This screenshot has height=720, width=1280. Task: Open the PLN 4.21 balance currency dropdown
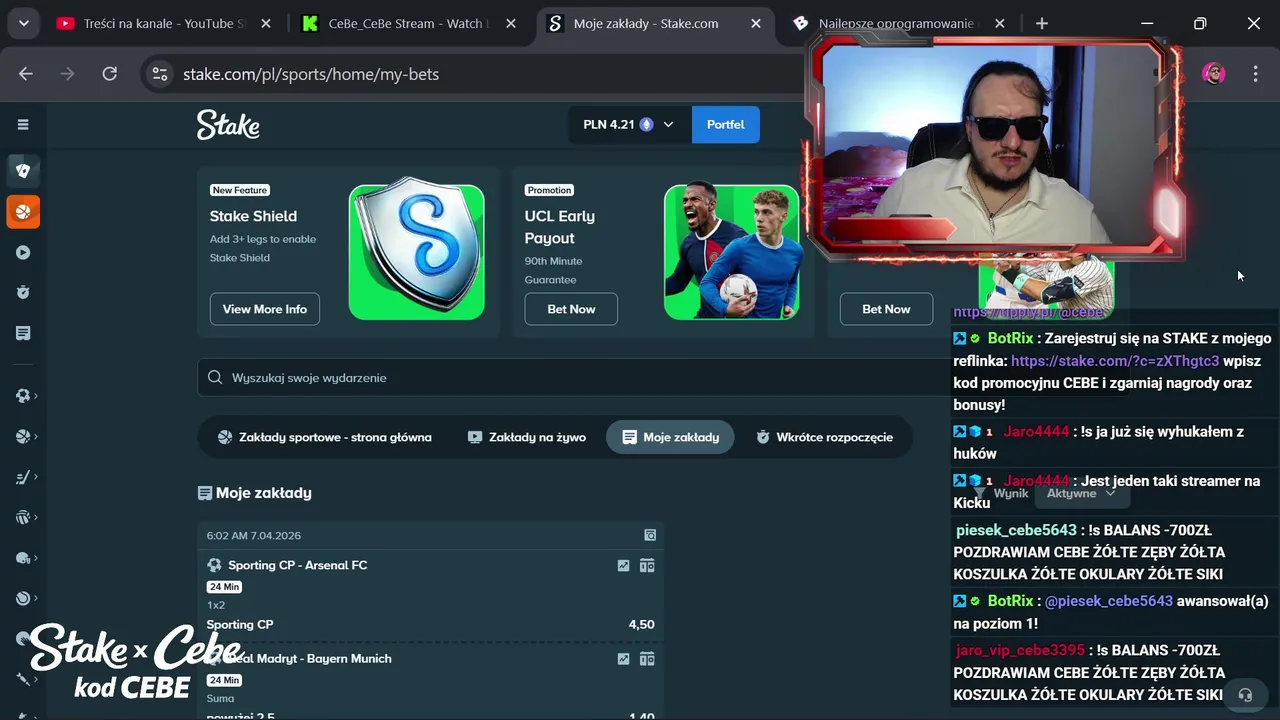pyautogui.click(x=629, y=125)
